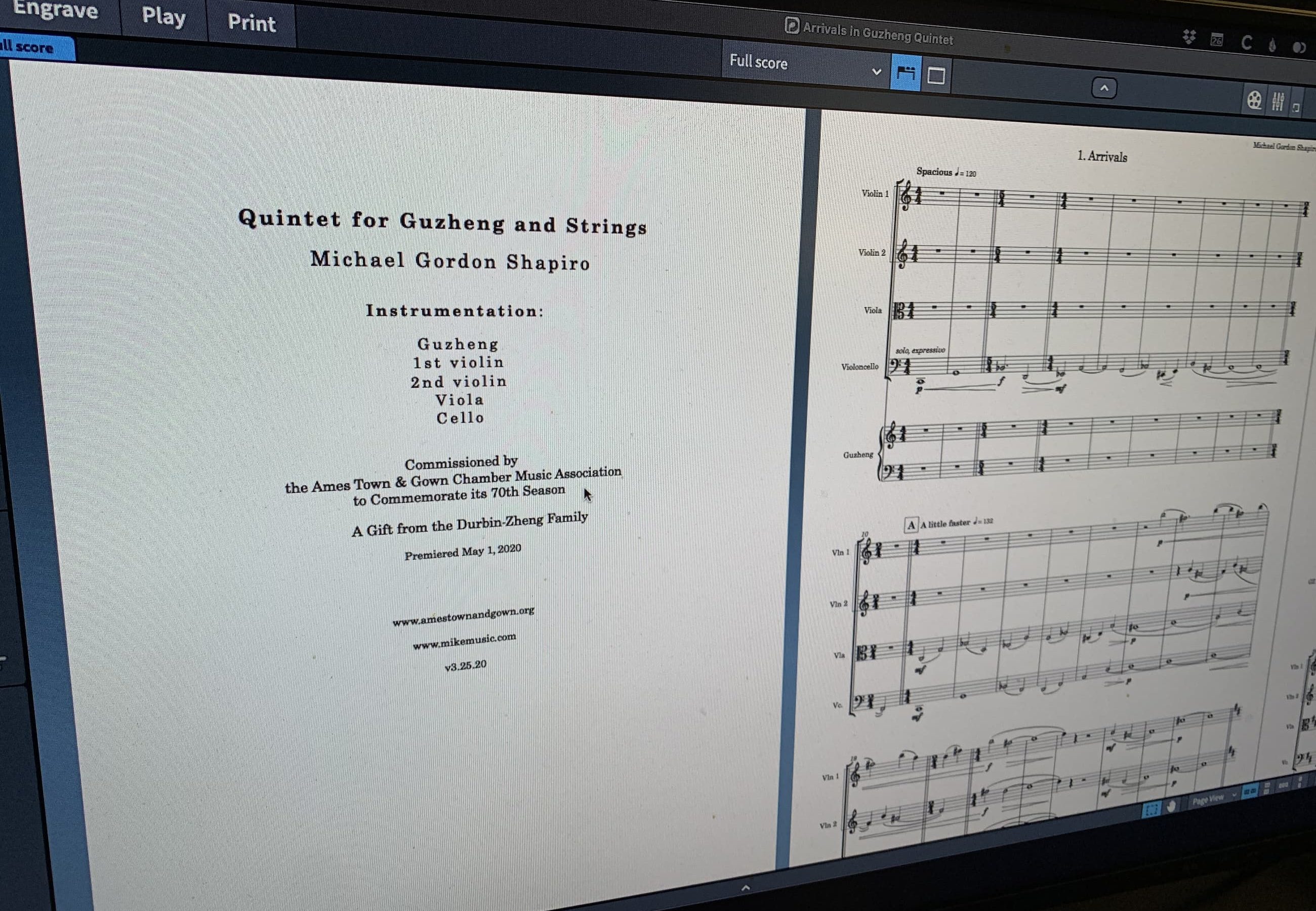
Task: Open the calendar 26 menu bar icon
Action: (x=1217, y=40)
